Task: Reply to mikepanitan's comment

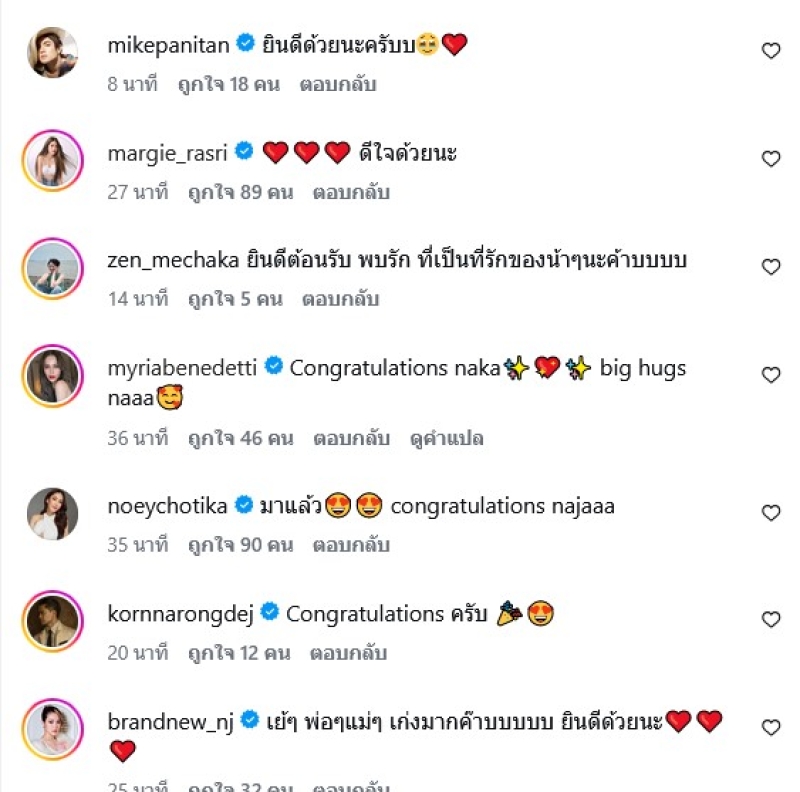Action: (337, 85)
